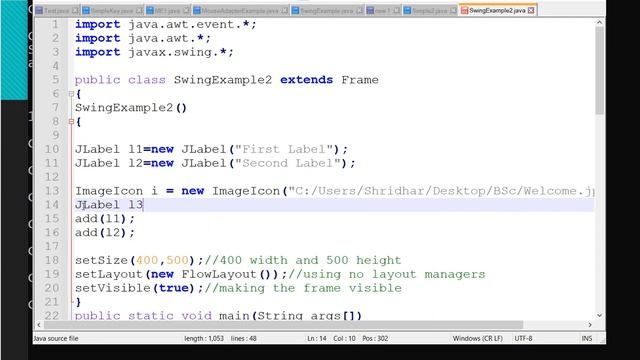Switch to the new 1 tab
Viewport: 640px width, 360px height.
click(383, 11)
